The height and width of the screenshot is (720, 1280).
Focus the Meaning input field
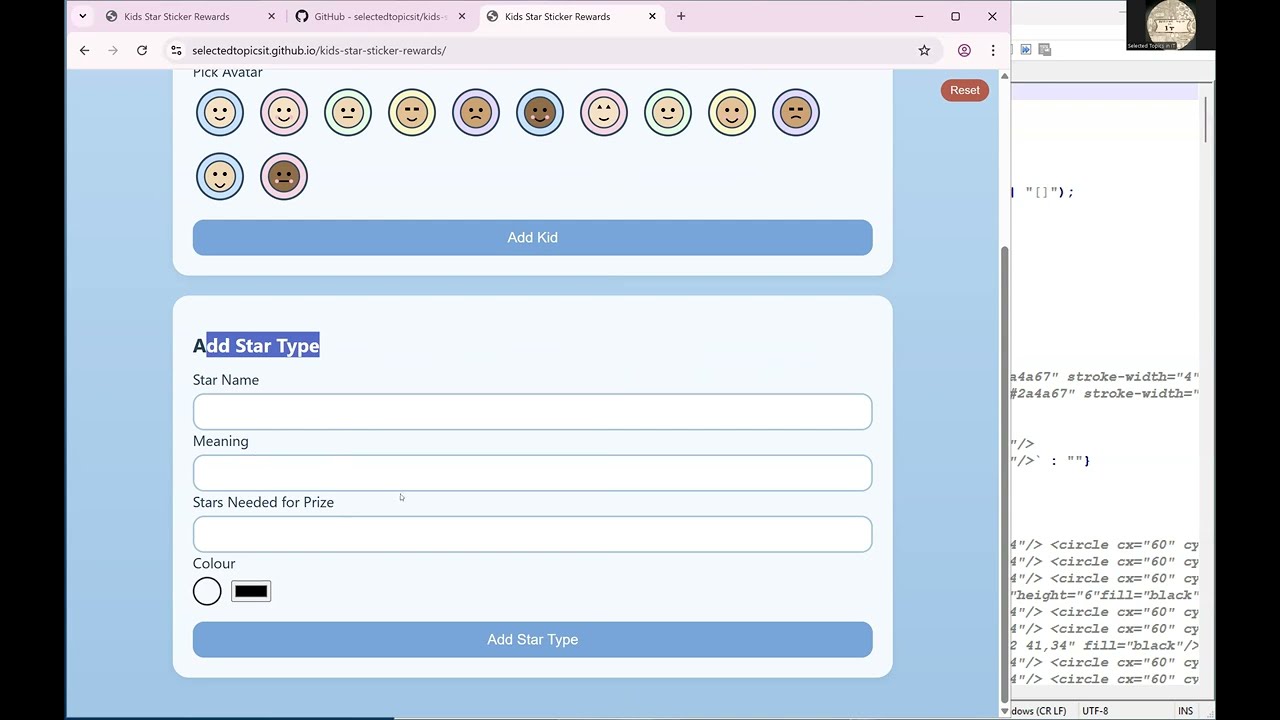pos(532,473)
